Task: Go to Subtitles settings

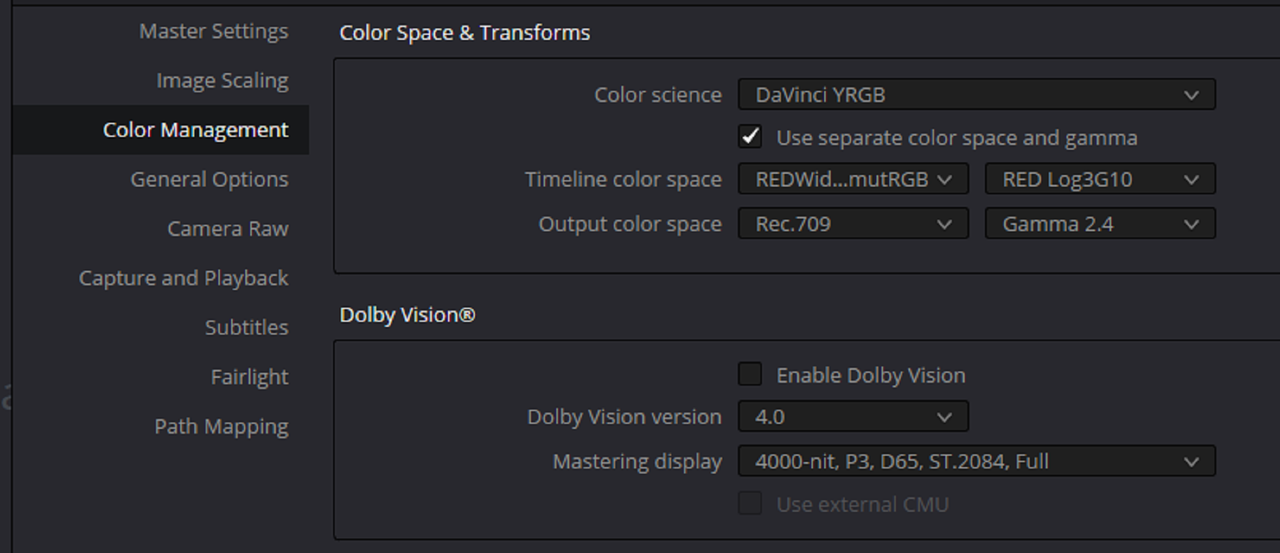Action: pyautogui.click(x=246, y=327)
